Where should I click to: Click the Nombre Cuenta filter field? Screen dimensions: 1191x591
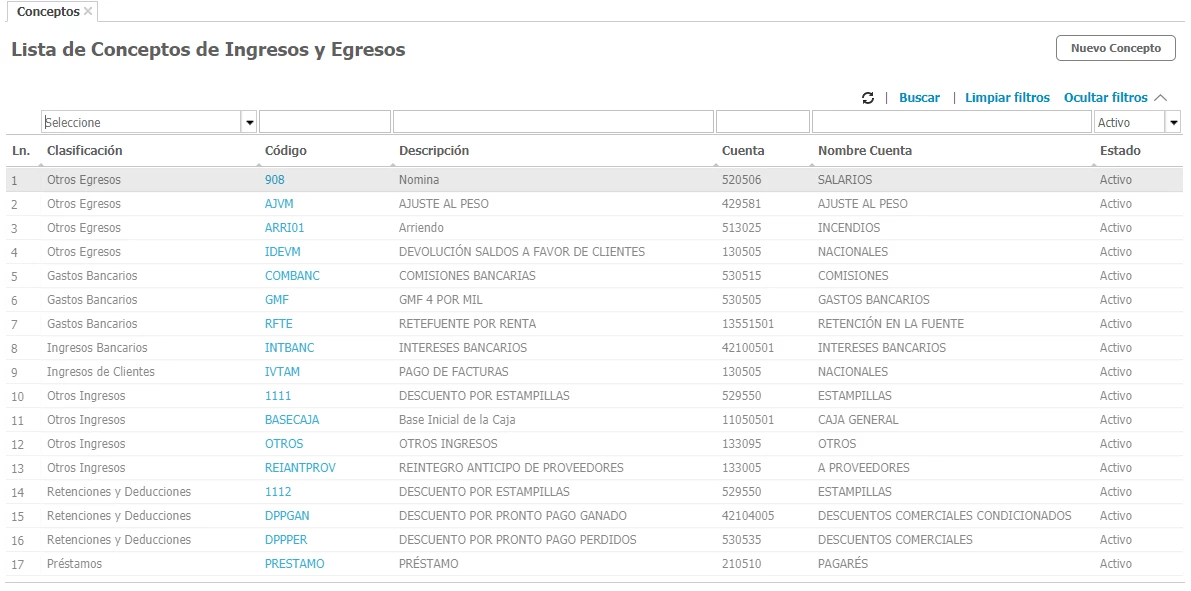[x=951, y=122]
